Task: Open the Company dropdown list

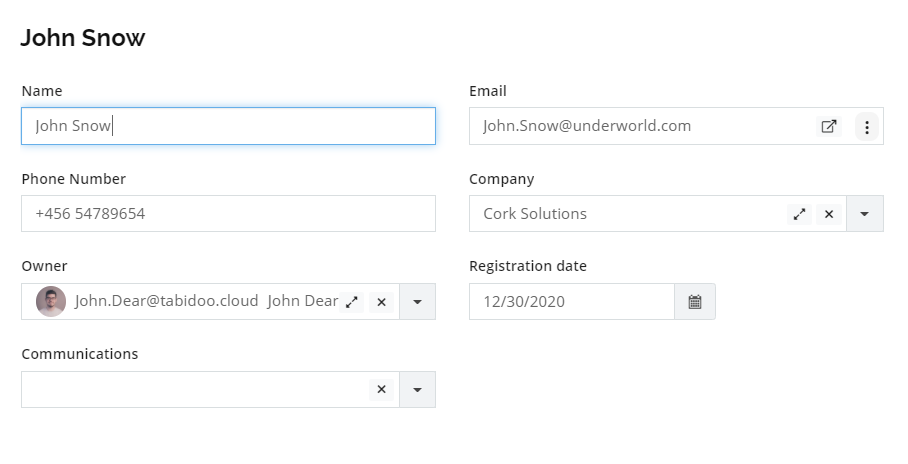Action: click(x=865, y=214)
